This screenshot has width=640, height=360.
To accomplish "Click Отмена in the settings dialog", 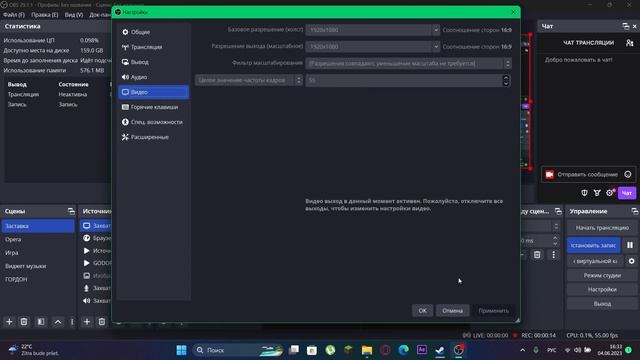I will point(452,311).
